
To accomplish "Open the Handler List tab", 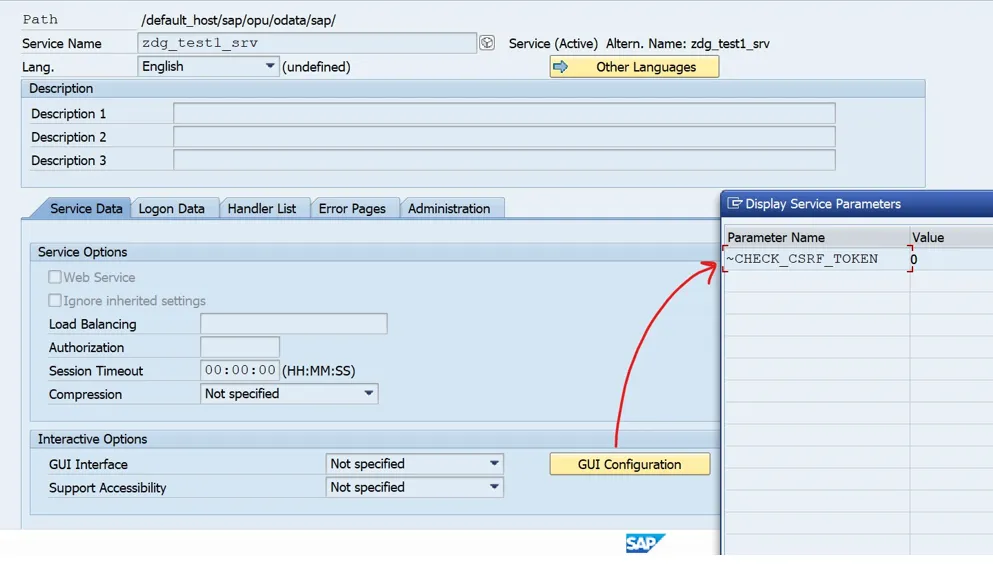I will coord(262,208).
